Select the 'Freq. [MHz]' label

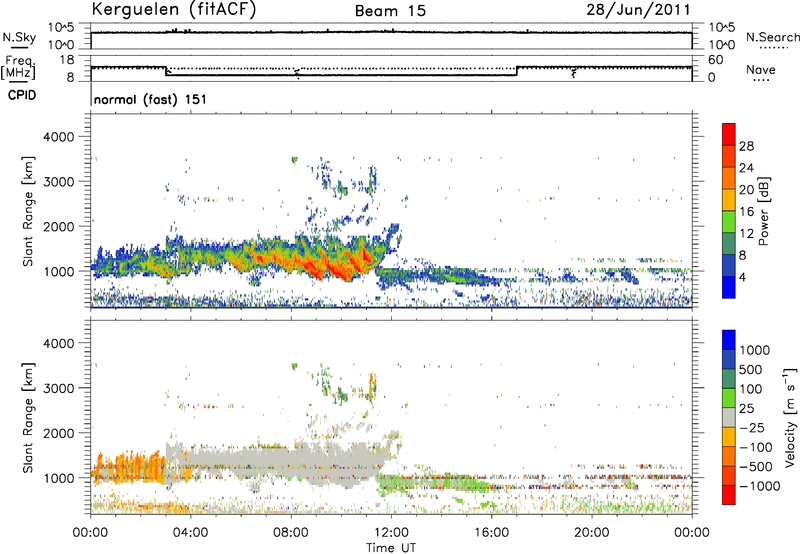(x=19, y=67)
